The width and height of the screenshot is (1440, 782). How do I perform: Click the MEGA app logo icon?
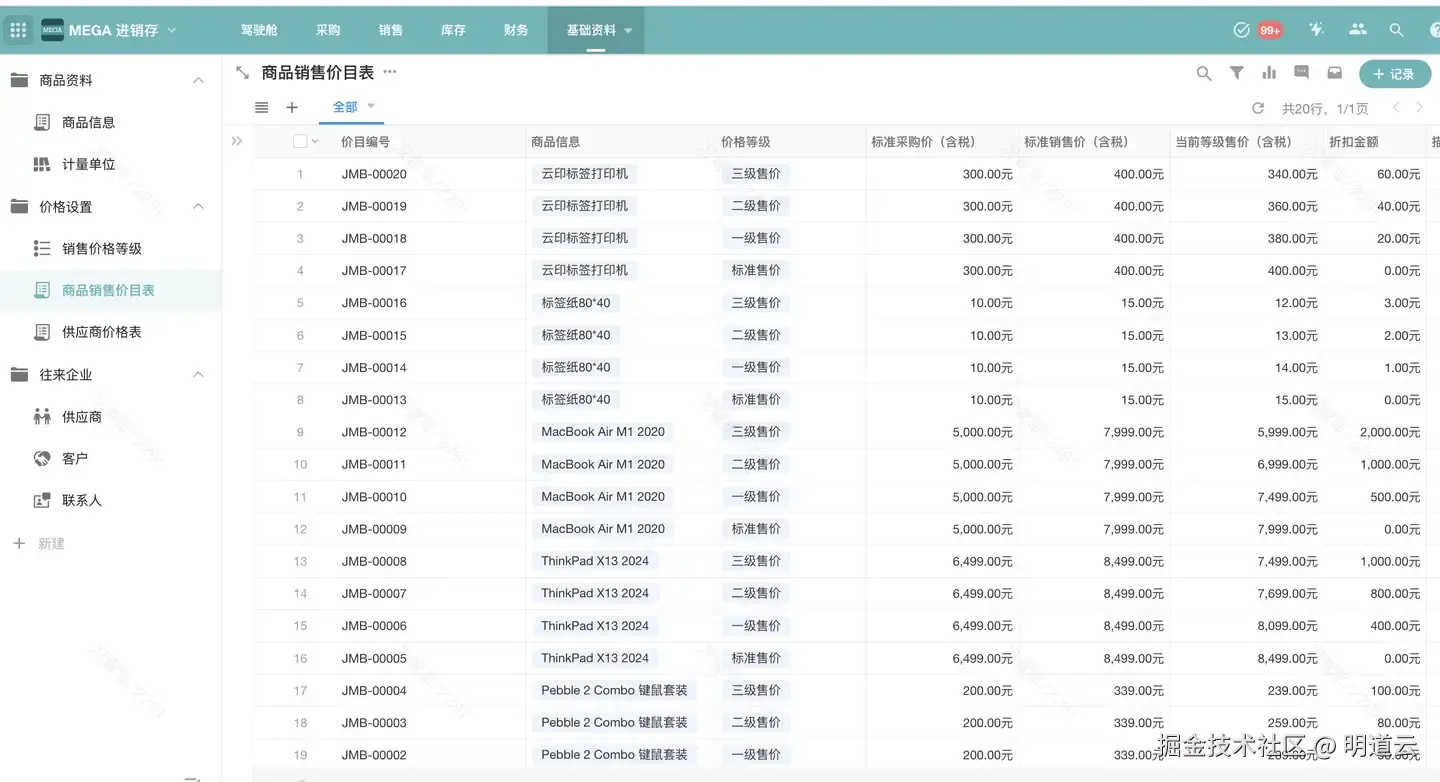click(x=52, y=30)
